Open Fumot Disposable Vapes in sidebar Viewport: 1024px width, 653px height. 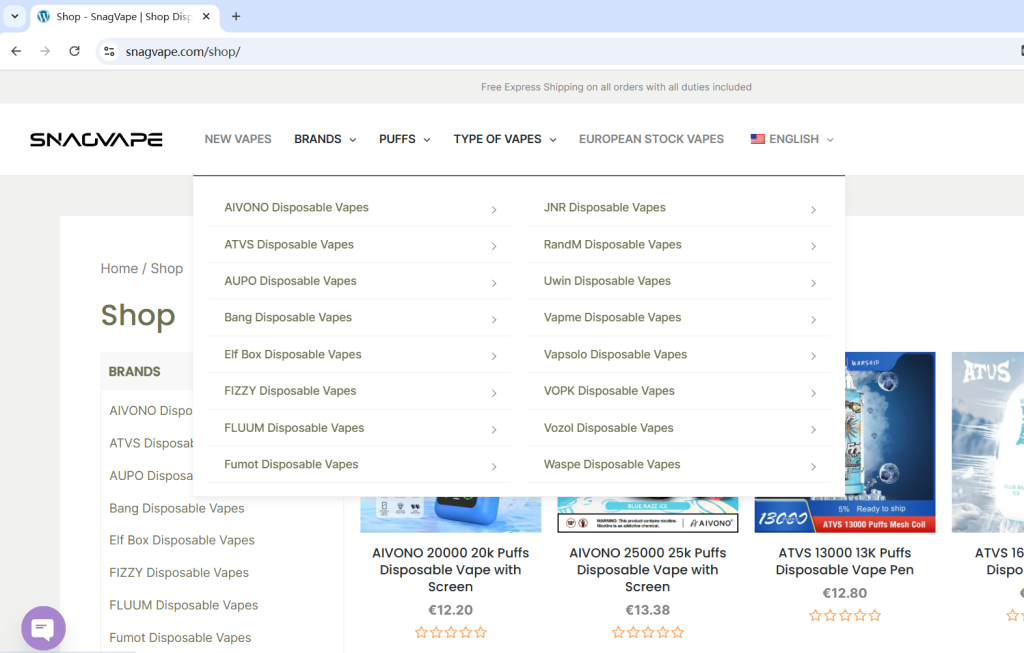180,637
